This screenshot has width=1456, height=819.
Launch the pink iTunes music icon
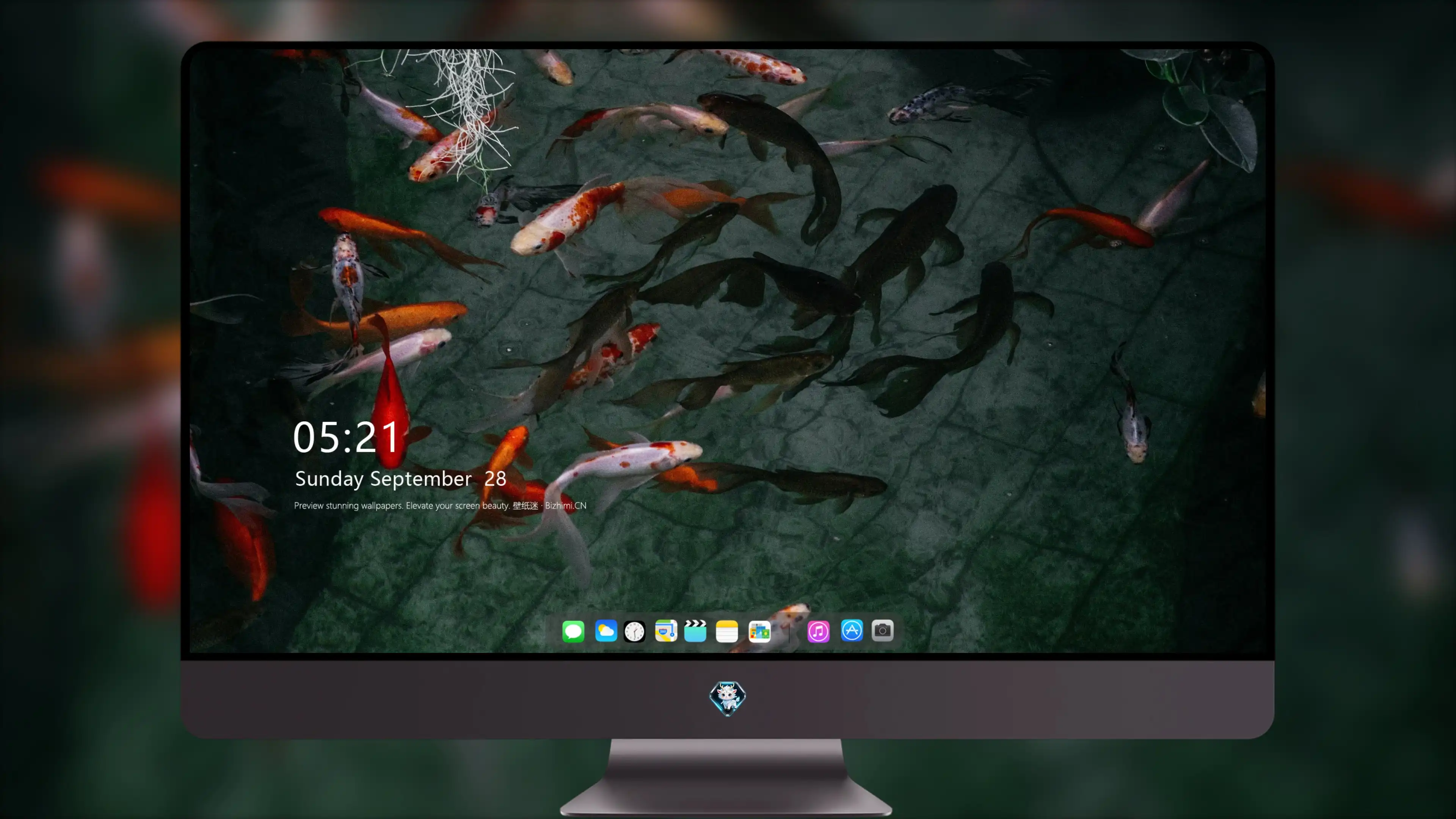[819, 631]
